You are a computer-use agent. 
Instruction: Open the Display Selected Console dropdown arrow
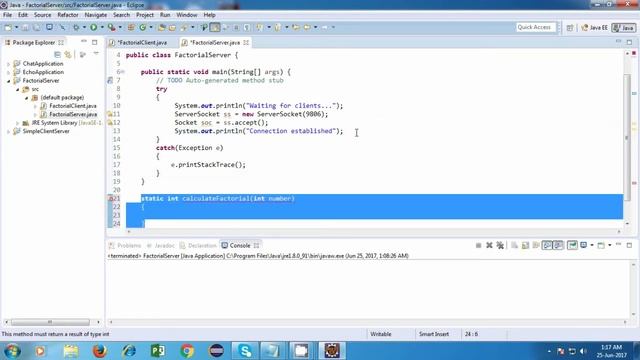click(591, 245)
